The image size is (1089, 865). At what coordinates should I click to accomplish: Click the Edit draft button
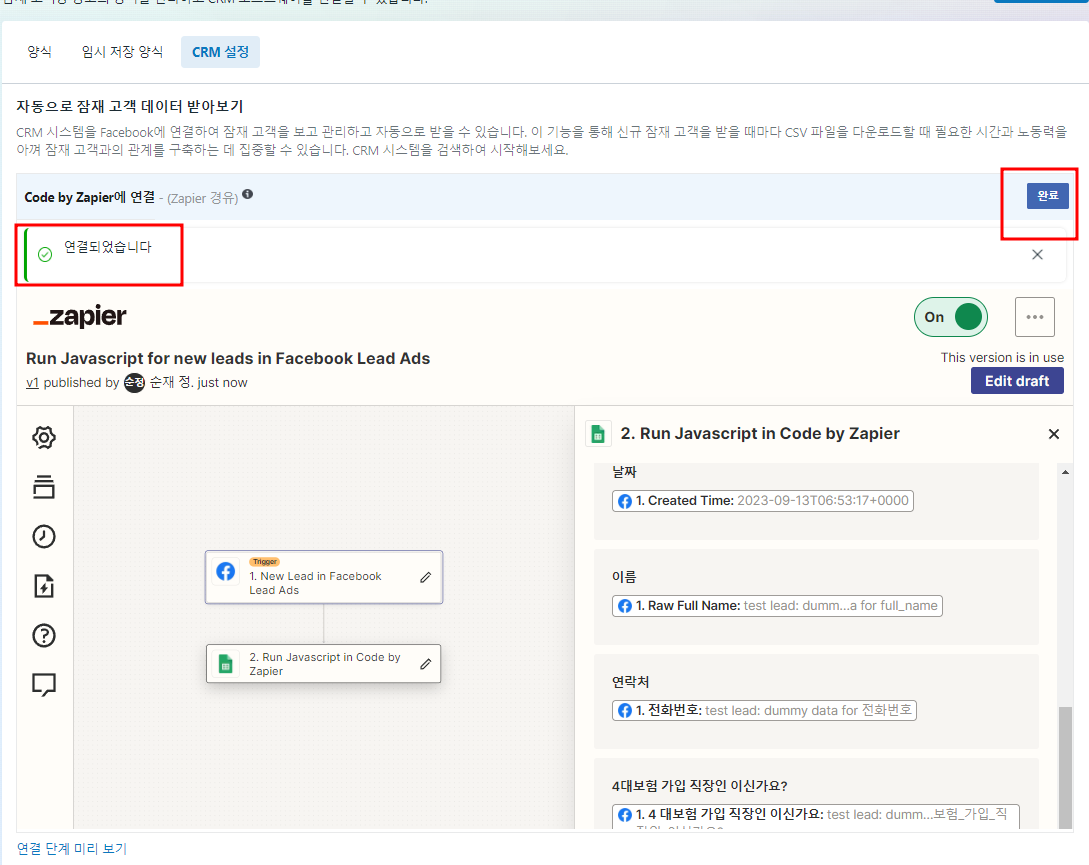click(x=1017, y=381)
